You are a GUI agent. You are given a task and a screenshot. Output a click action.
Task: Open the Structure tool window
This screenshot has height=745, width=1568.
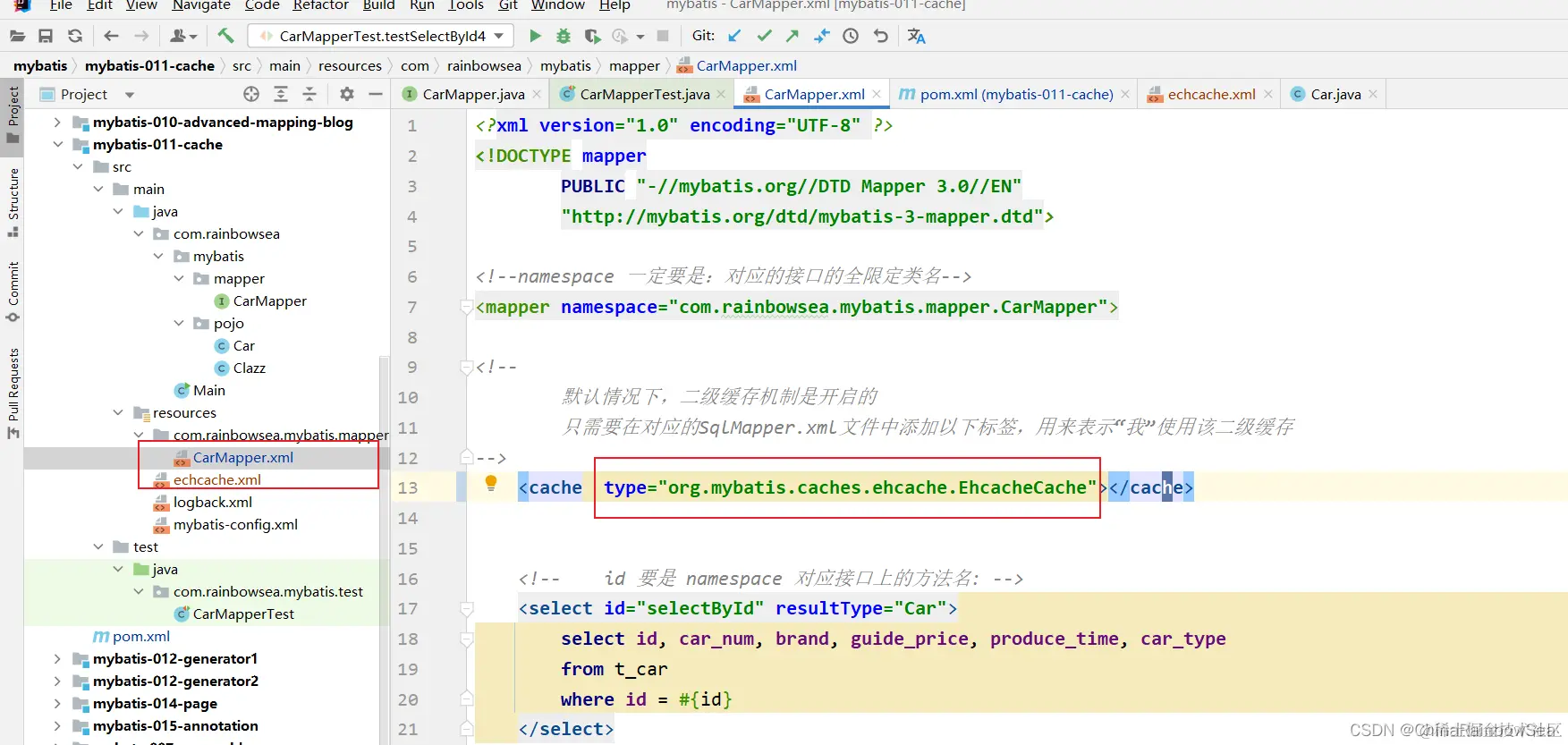coord(13,202)
